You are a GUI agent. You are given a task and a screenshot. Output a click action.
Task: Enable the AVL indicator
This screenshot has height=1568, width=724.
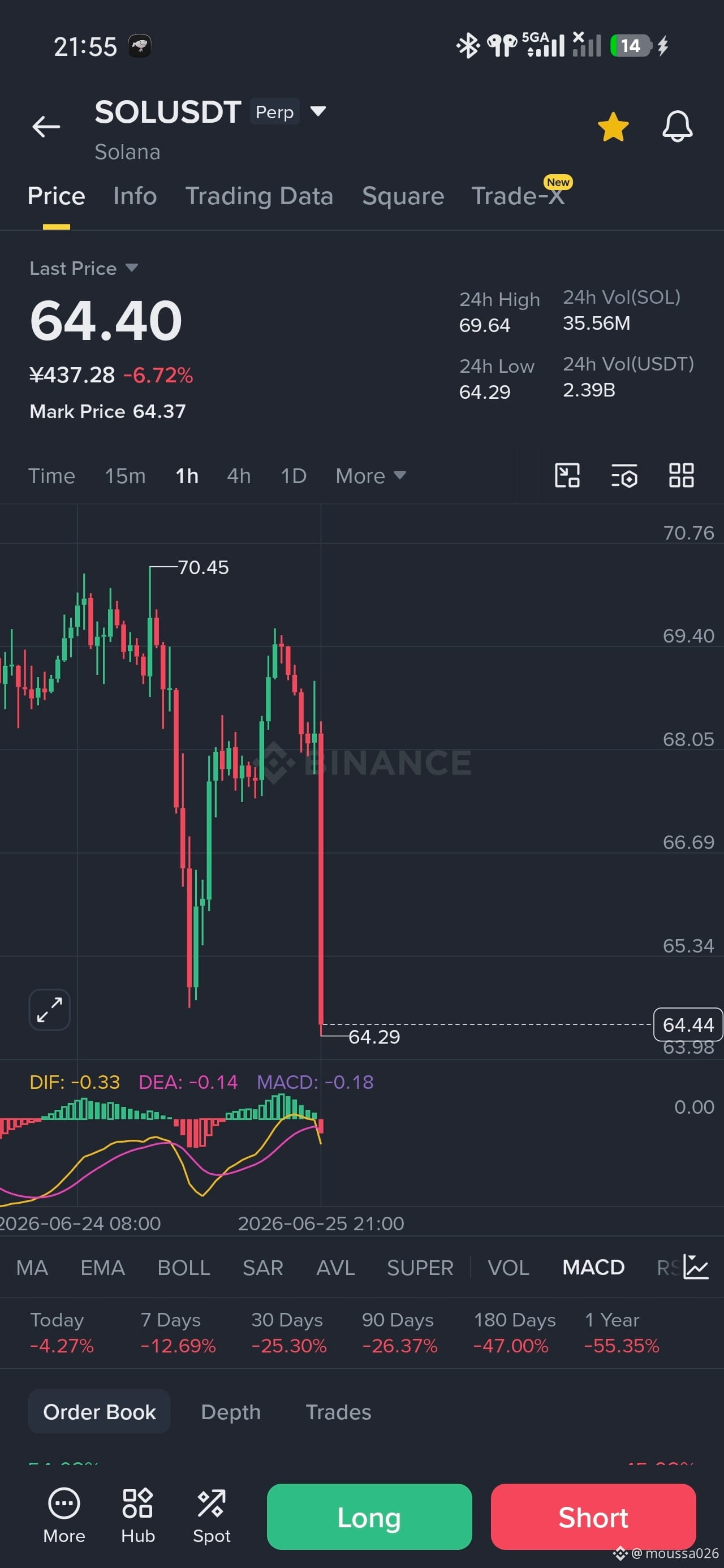tap(335, 1268)
